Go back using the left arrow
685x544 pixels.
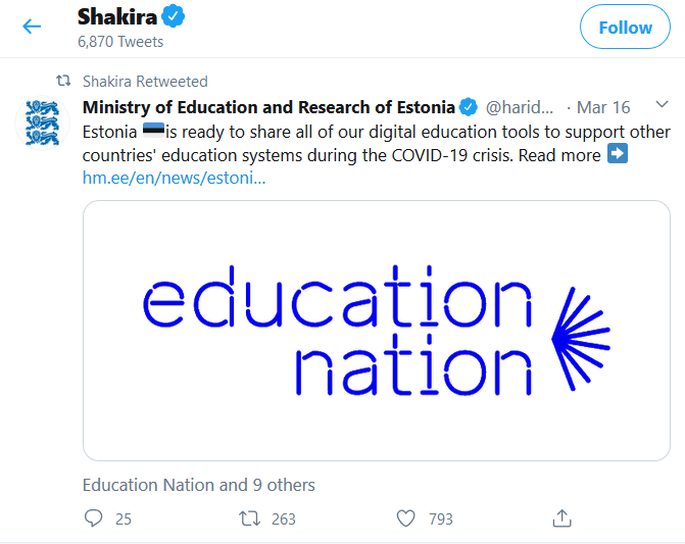31,27
